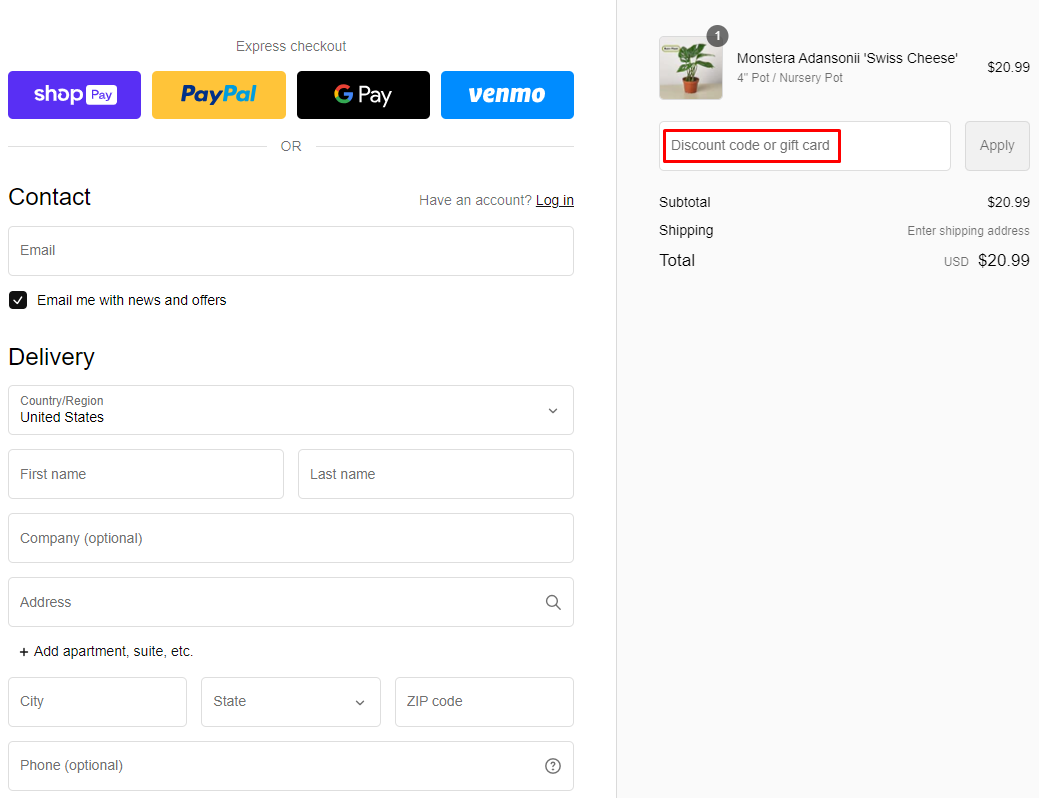The width and height of the screenshot is (1039, 798).
Task: Choose PayPal express checkout
Action: coord(218,95)
